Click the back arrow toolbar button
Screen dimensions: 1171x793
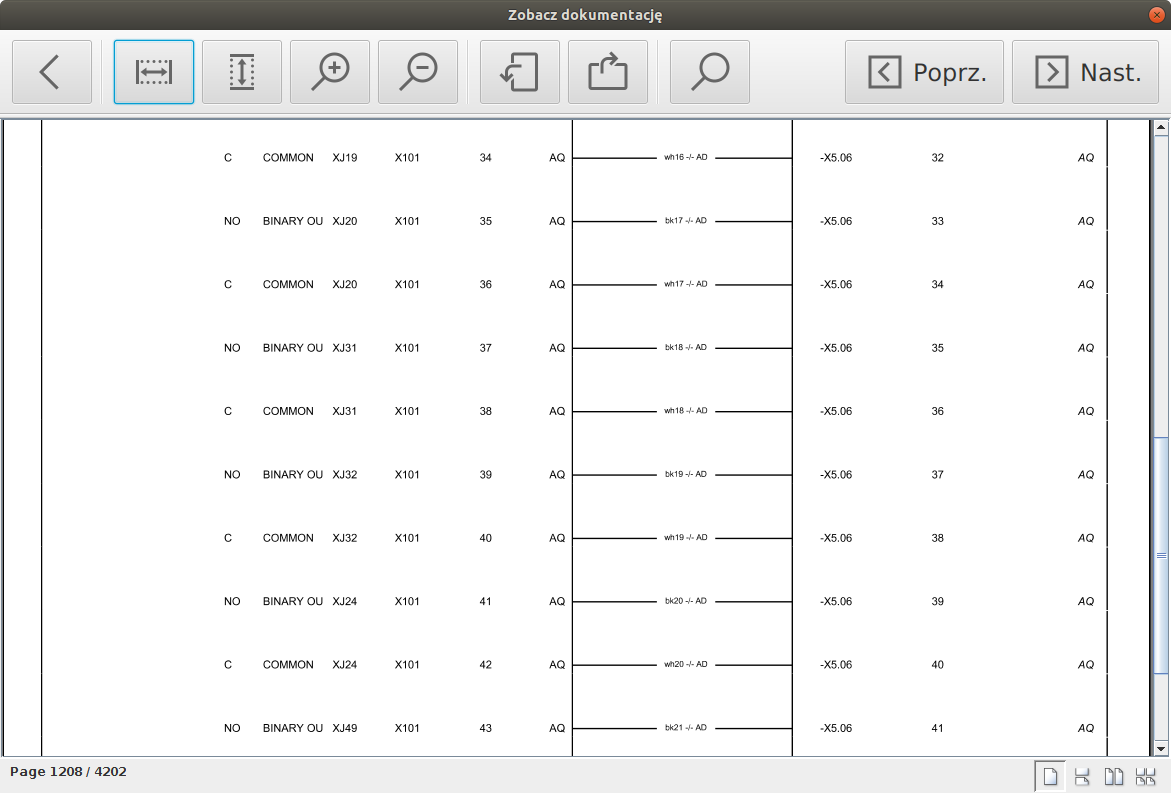pyautogui.click(x=52, y=72)
